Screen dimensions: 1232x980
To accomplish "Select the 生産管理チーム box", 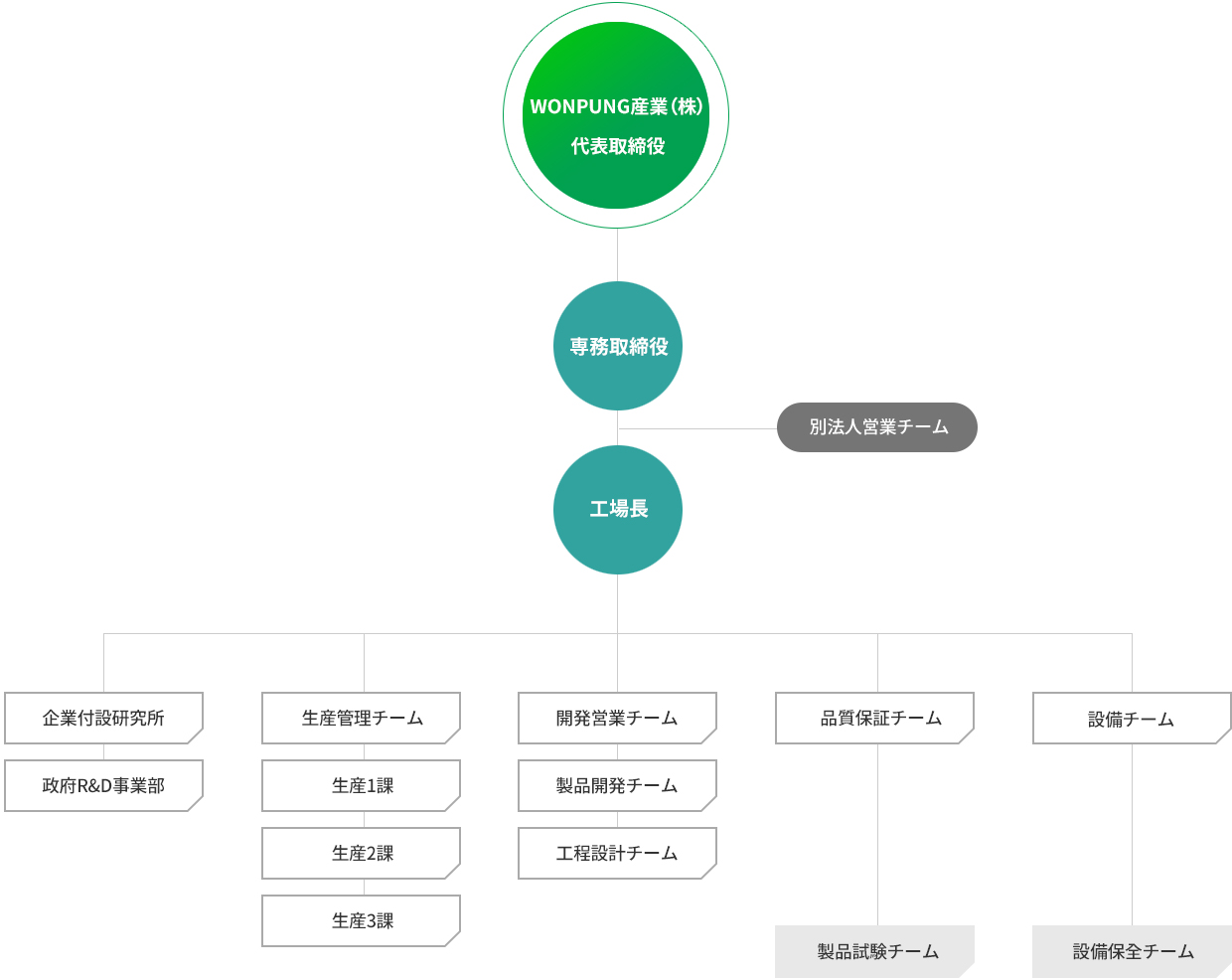I will 362,718.
